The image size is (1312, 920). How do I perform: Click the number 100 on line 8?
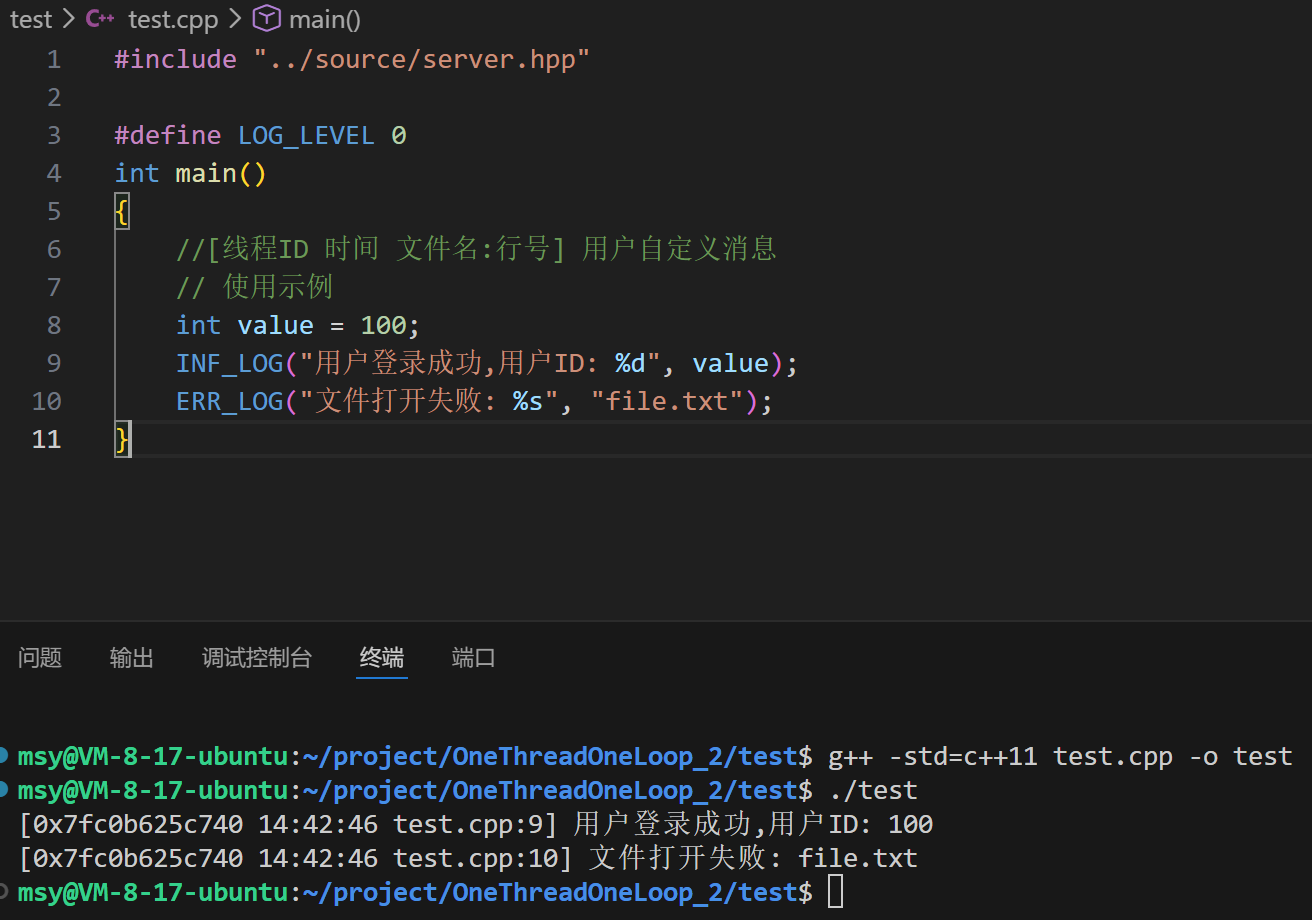pos(383,326)
